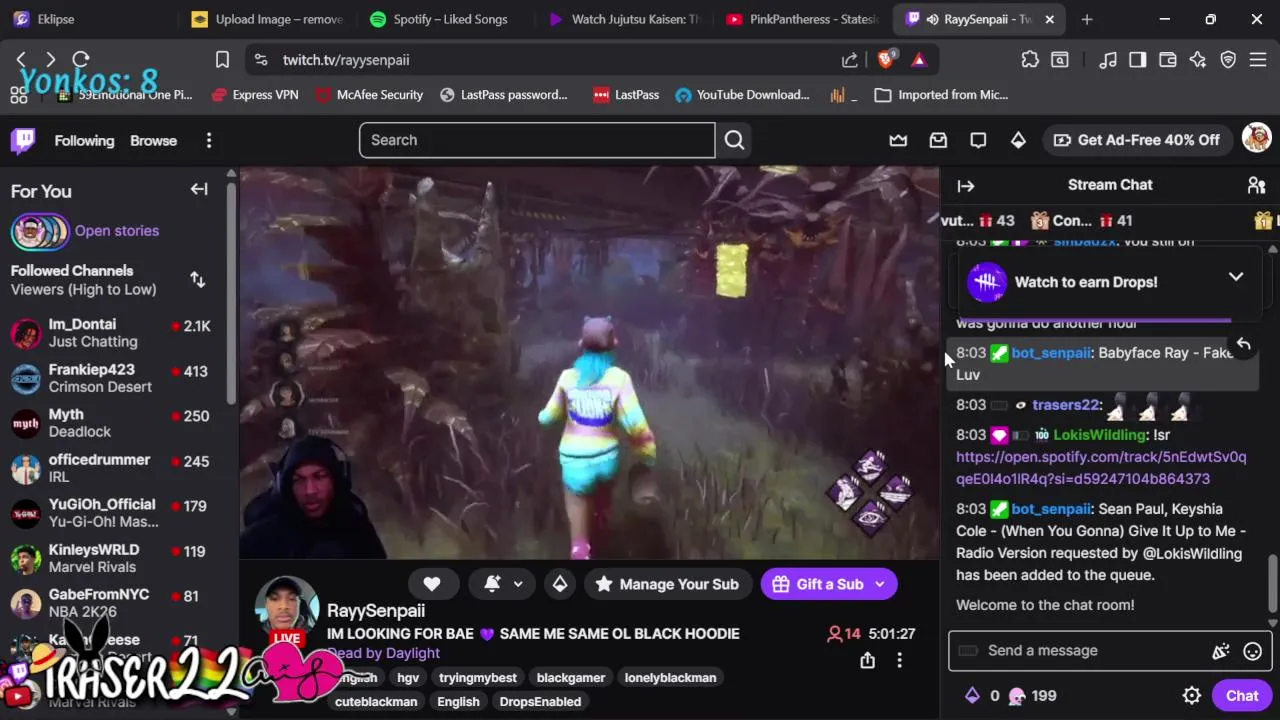Open the chat settings gear

1191,696
